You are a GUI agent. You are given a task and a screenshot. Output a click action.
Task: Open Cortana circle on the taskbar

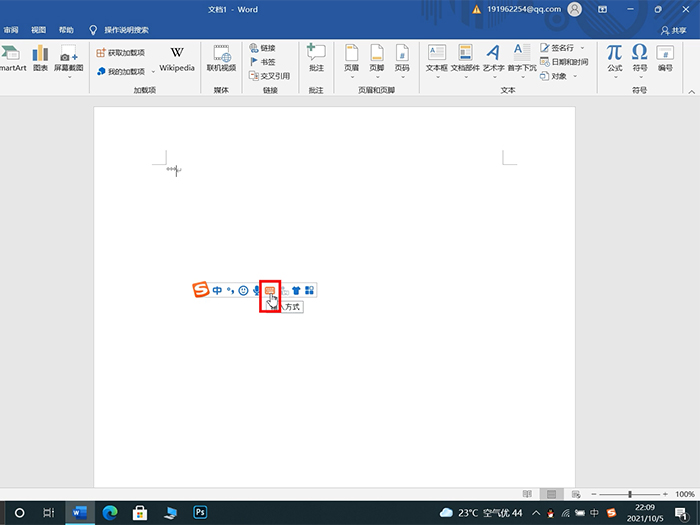(20, 512)
